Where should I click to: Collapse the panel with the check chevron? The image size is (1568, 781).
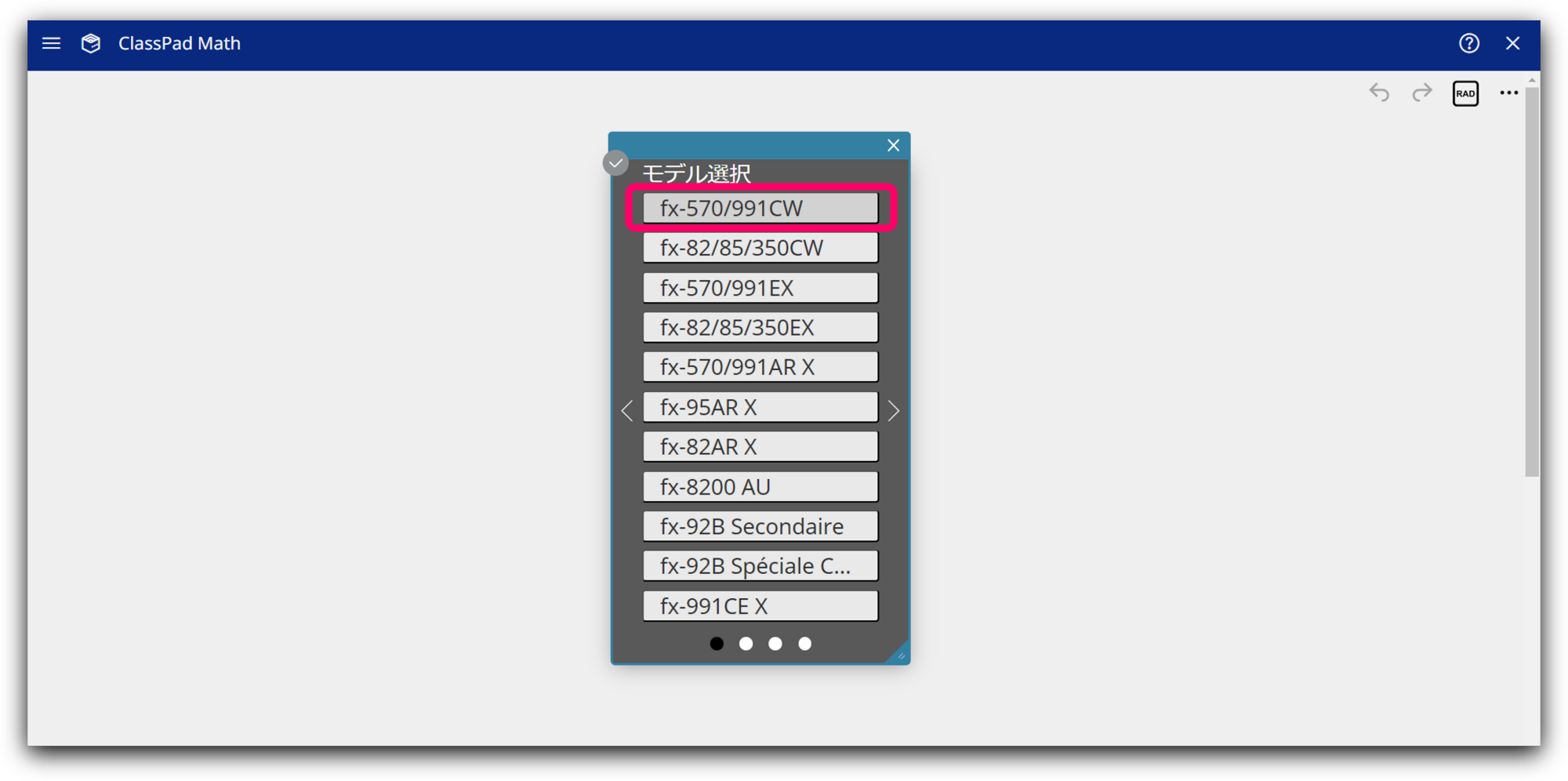(x=616, y=163)
